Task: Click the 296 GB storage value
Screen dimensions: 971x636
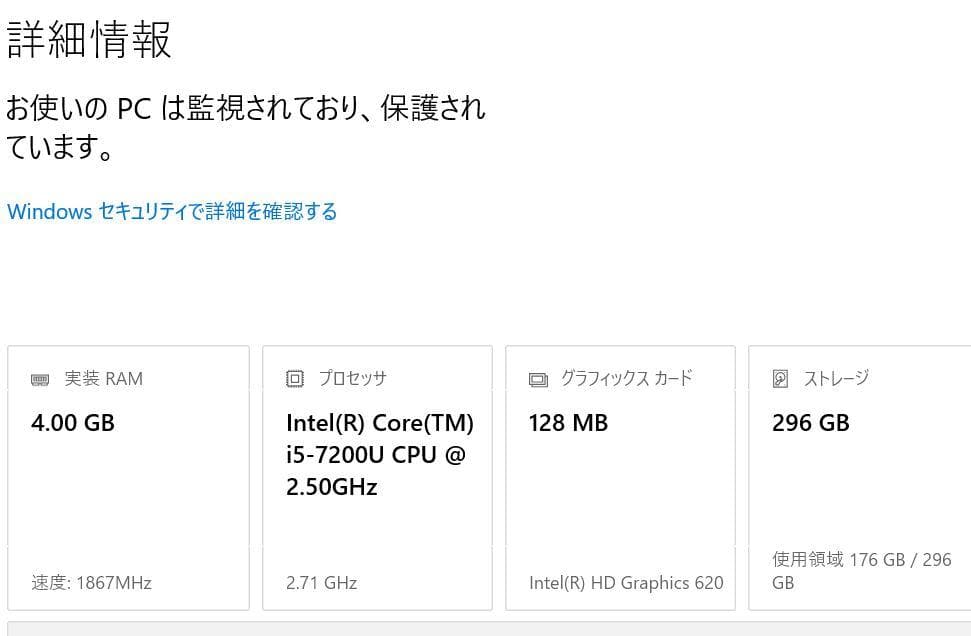Action: [810, 423]
